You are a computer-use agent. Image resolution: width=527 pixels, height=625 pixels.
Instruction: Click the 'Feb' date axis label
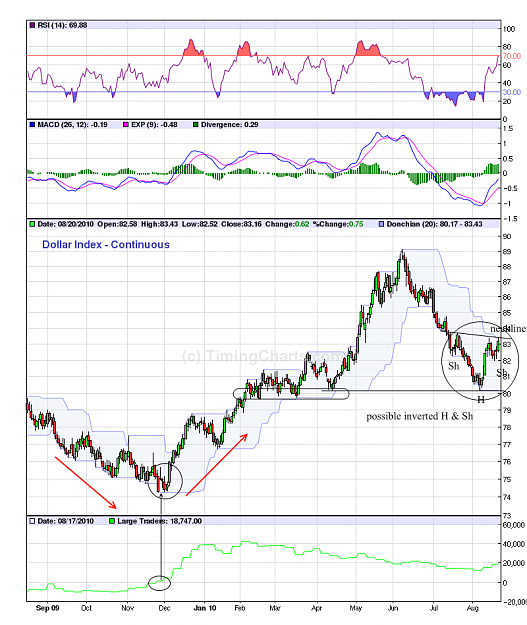click(240, 608)
